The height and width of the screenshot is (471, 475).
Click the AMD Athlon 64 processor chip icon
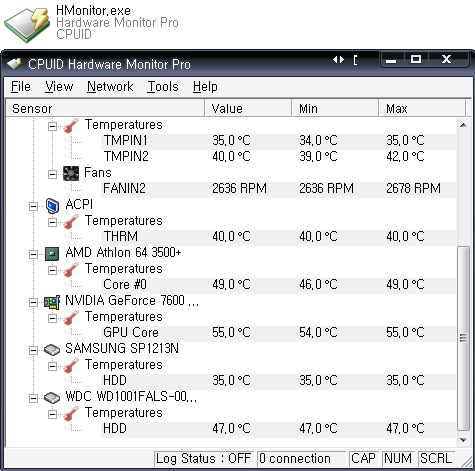(52, 254)
